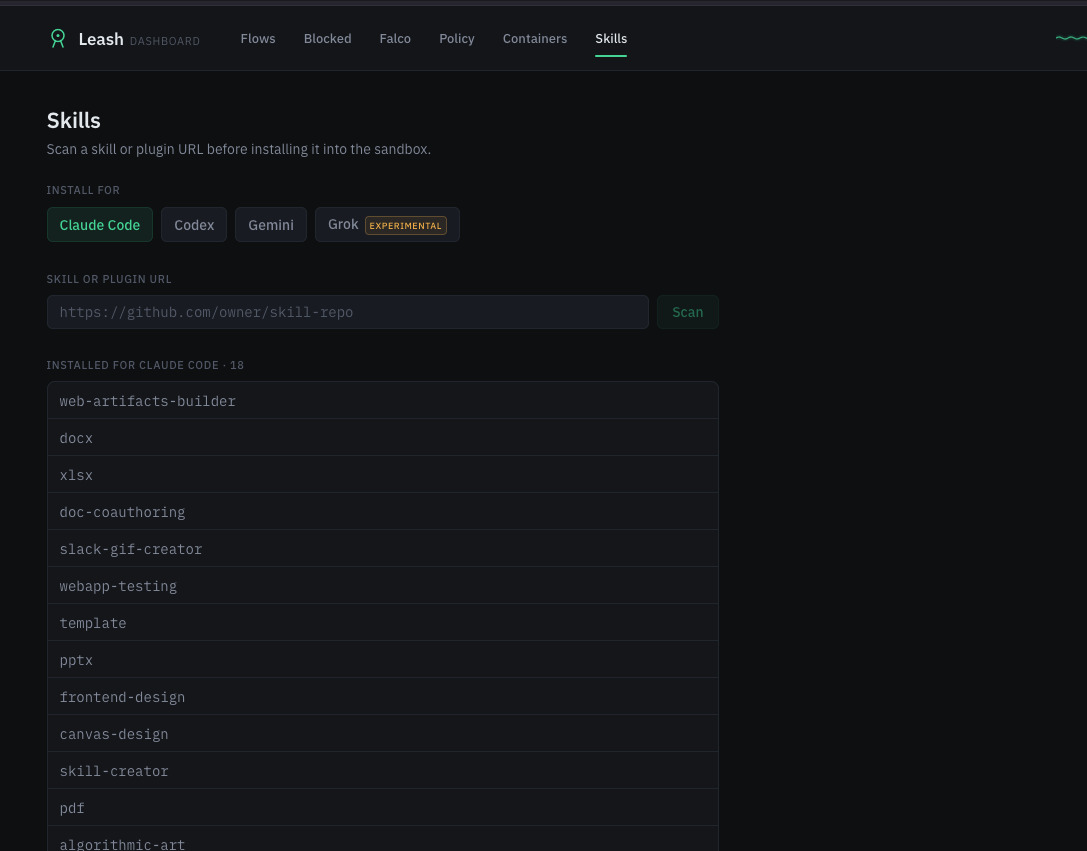
Task: Select the template skill row
Action: (x=383, y=622)
